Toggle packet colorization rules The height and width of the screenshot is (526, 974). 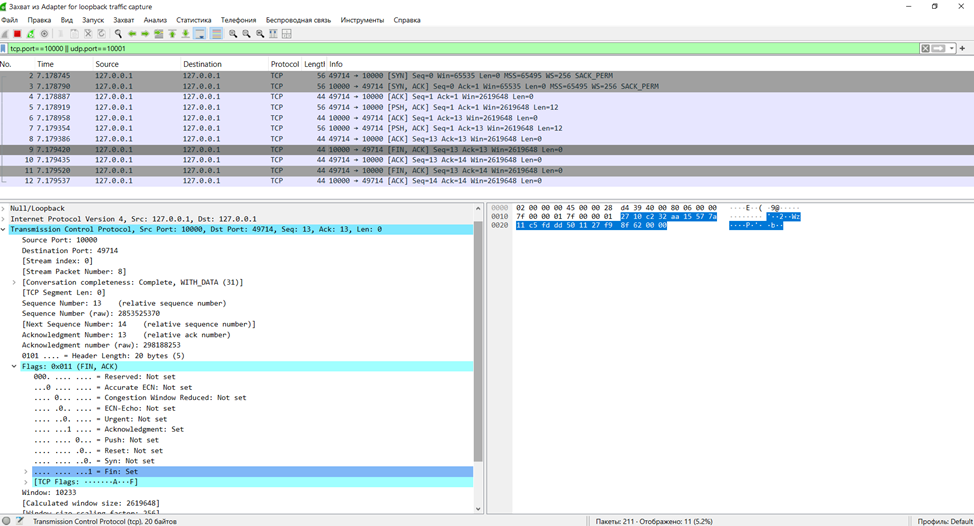(216, 34)
